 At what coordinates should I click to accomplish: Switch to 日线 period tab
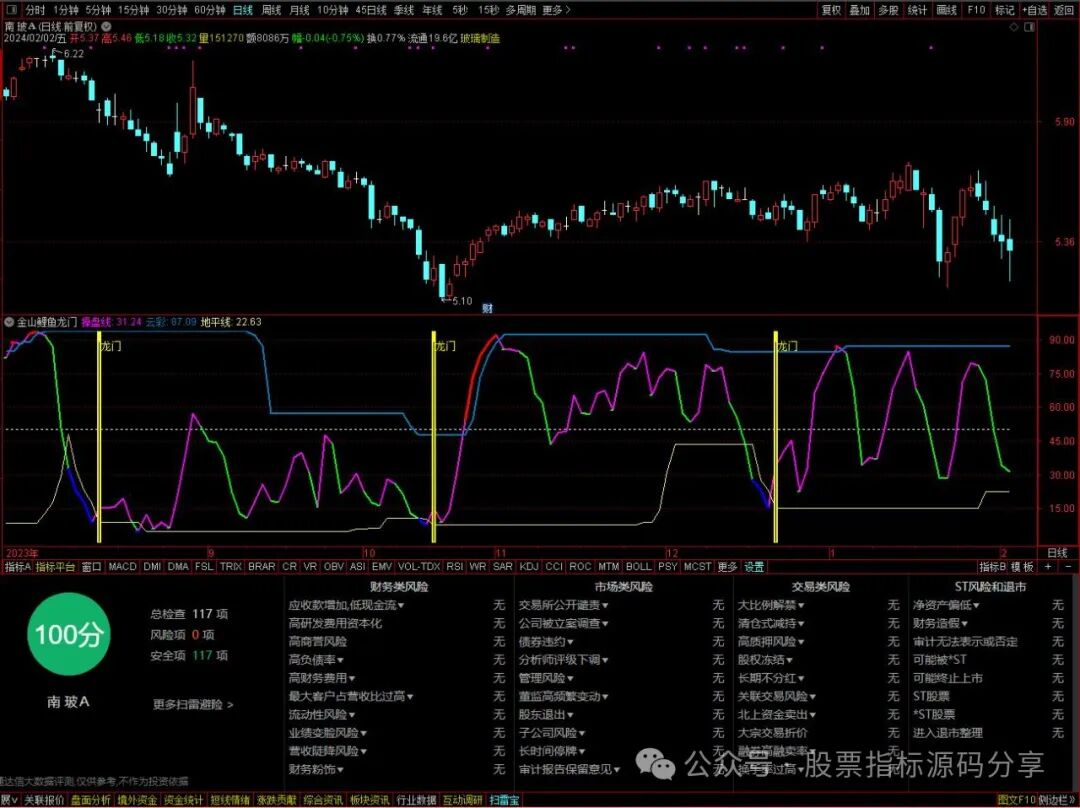(242, 10)
